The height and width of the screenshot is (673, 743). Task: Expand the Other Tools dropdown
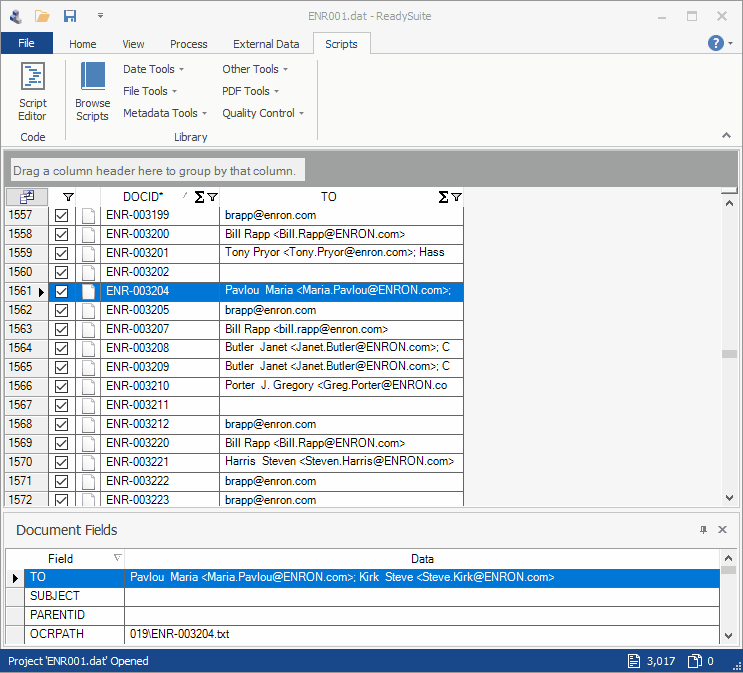255,69
